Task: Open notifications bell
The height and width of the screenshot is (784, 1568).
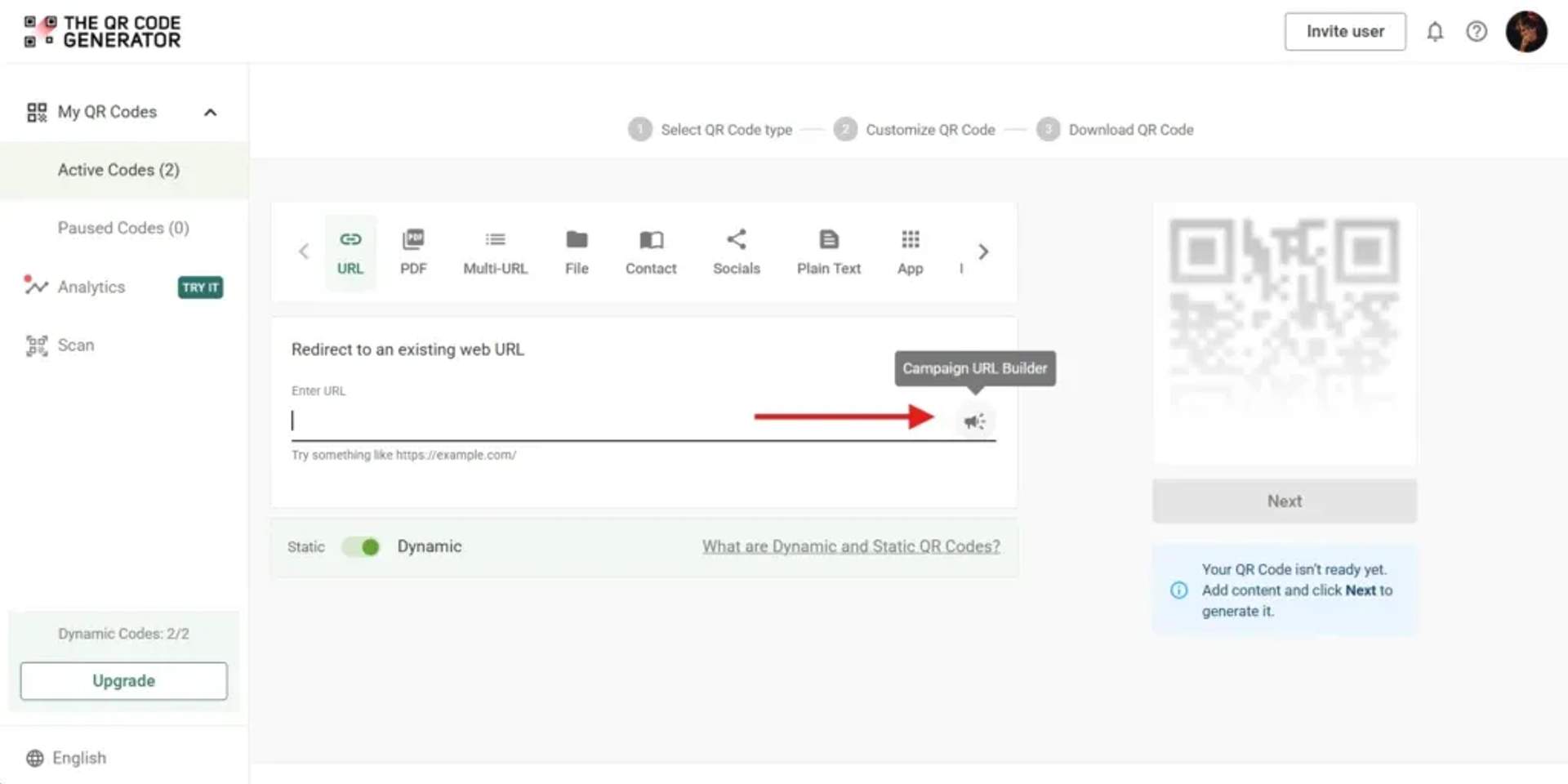Action: click(x=1435, y=32)
